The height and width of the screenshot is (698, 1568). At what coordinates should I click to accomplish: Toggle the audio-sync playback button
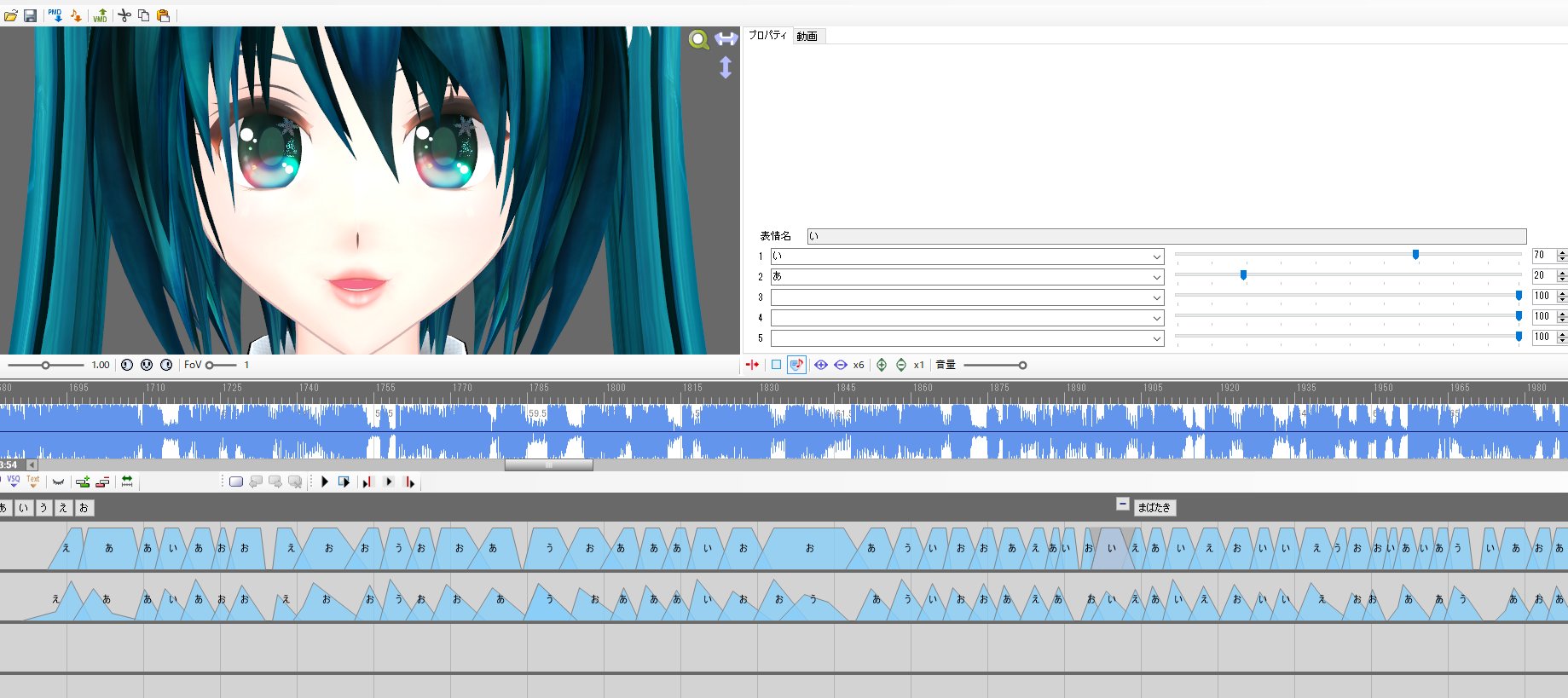(x=796, y=365)
